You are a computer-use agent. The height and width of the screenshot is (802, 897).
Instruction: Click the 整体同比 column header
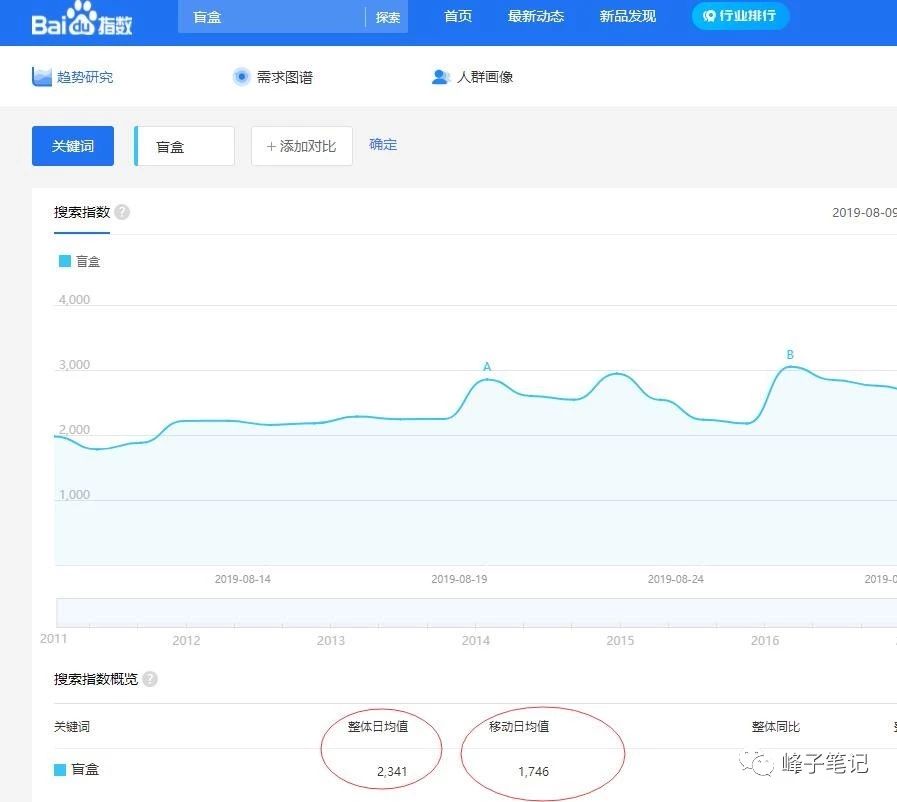[776, 726]
